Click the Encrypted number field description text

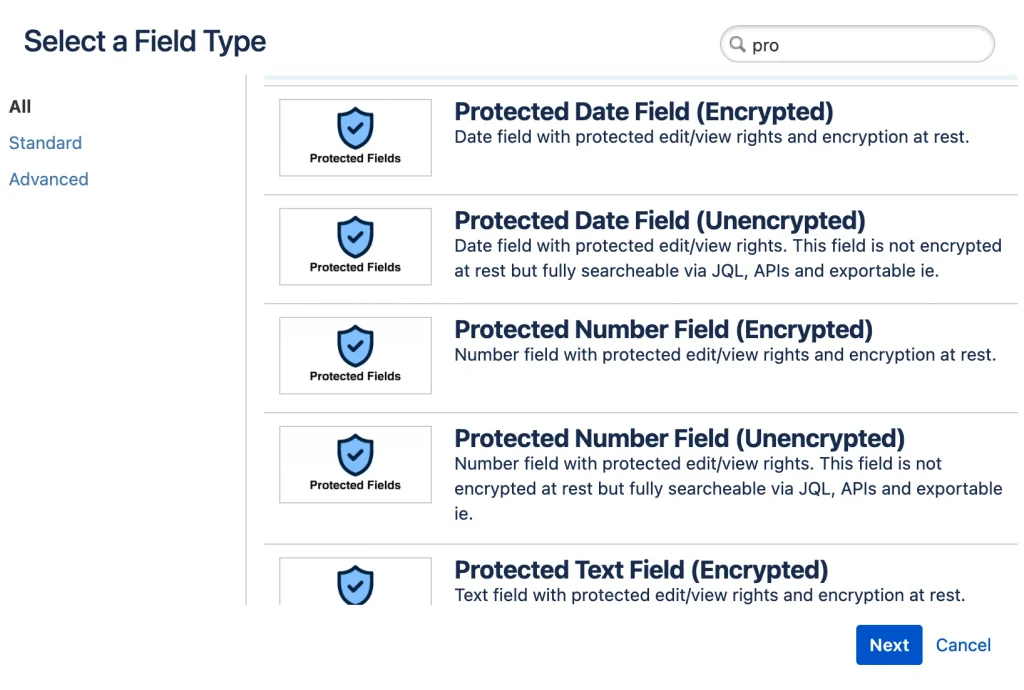coord(726,354)
